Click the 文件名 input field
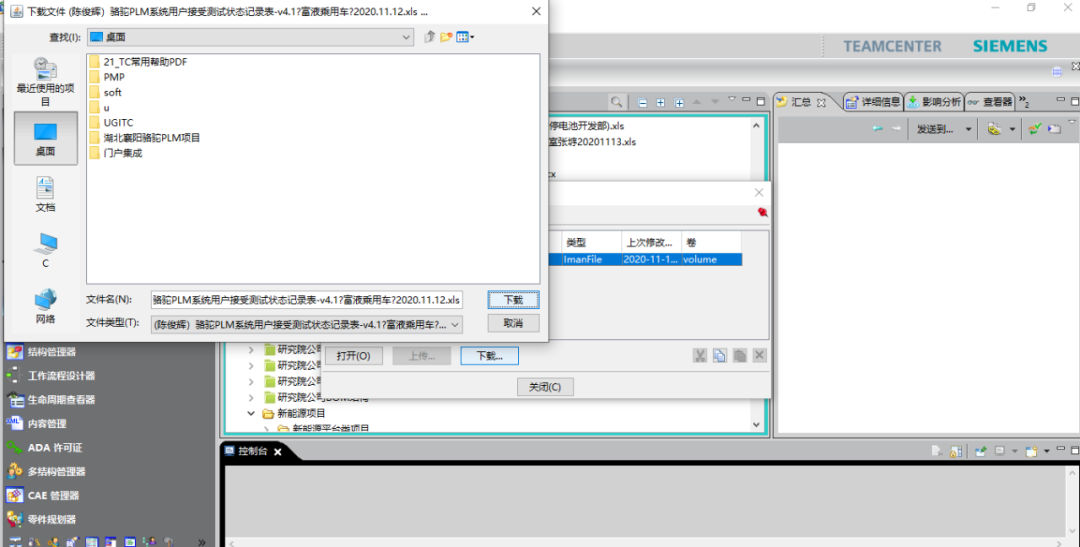Image resolution: width=1080 pixels, height=547 pixels. pyautogui.click(x=307, y=300)
